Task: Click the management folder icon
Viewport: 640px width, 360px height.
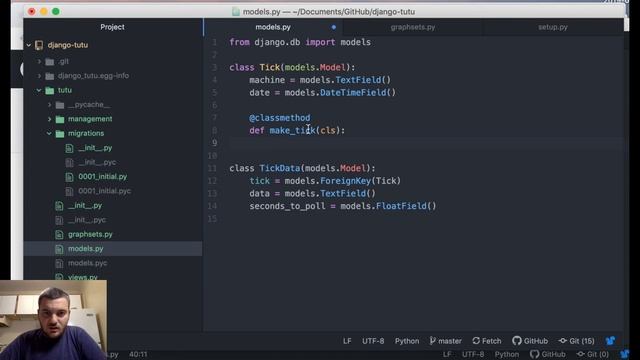Action: pyautogui.click(x=60, y=119)
